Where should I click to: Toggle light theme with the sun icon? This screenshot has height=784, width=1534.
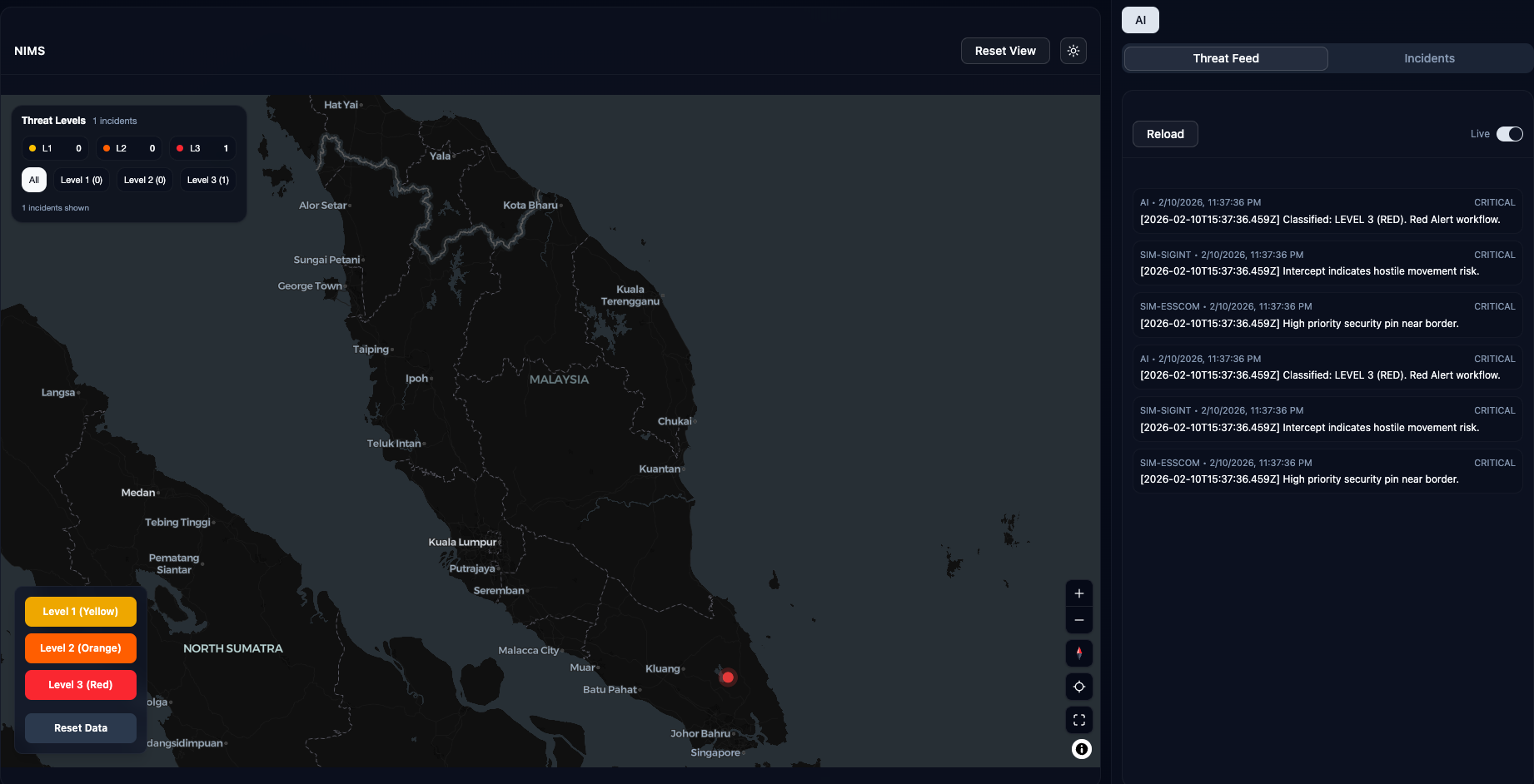coord(1073,50)
